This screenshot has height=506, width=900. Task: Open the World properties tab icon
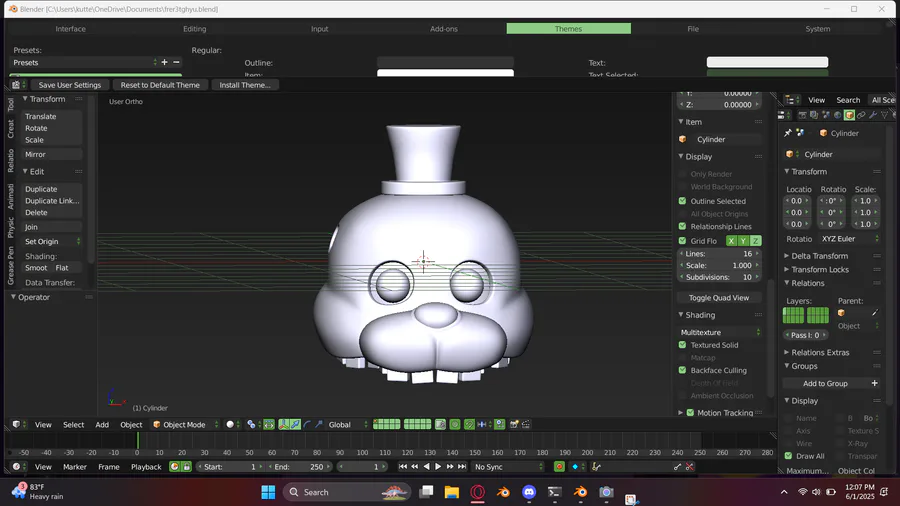pyautogui.click(x=838, y=115)
